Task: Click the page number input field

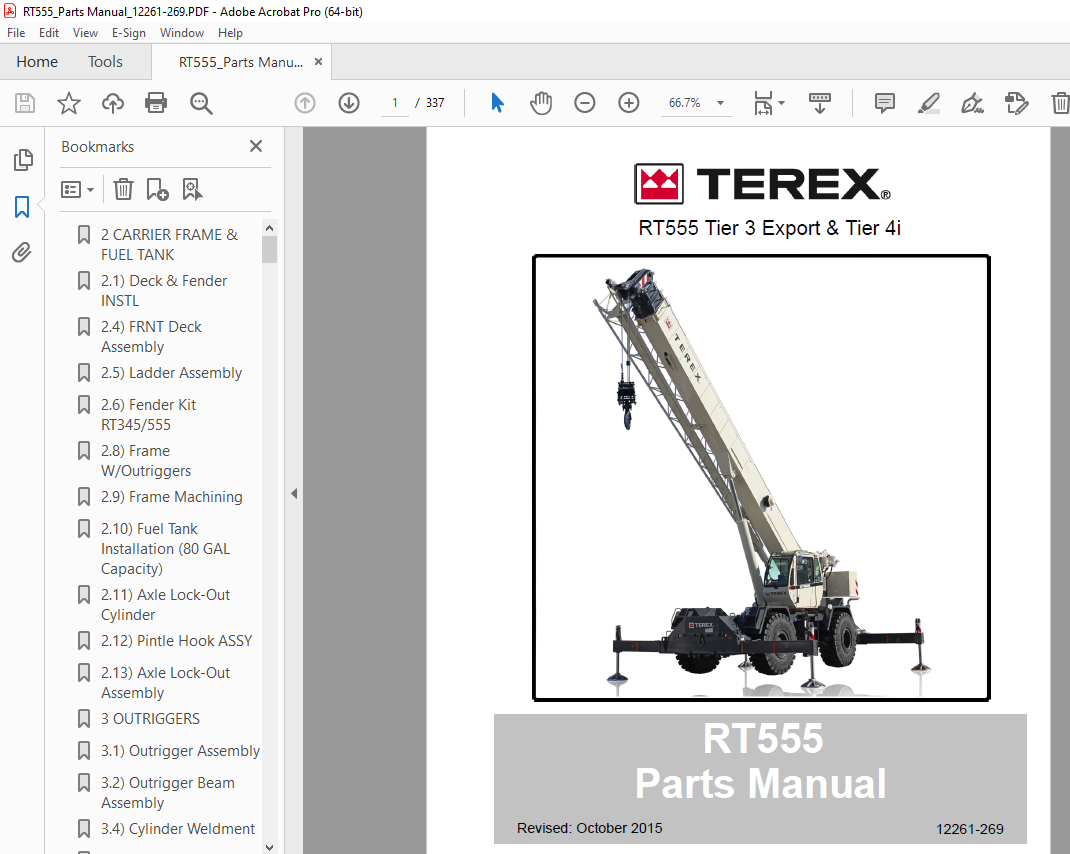Action: 394,103
